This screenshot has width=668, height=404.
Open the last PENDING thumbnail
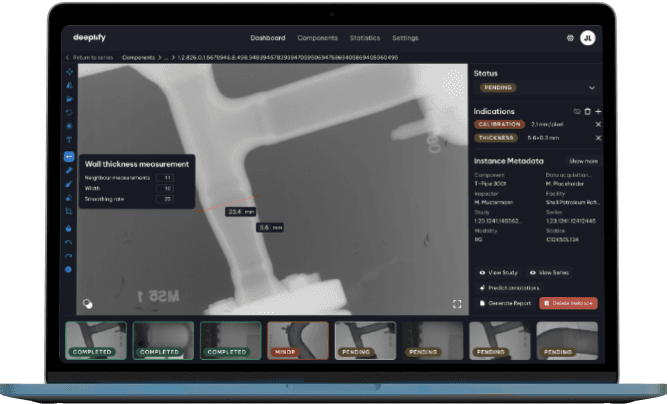tap(567, 341)
